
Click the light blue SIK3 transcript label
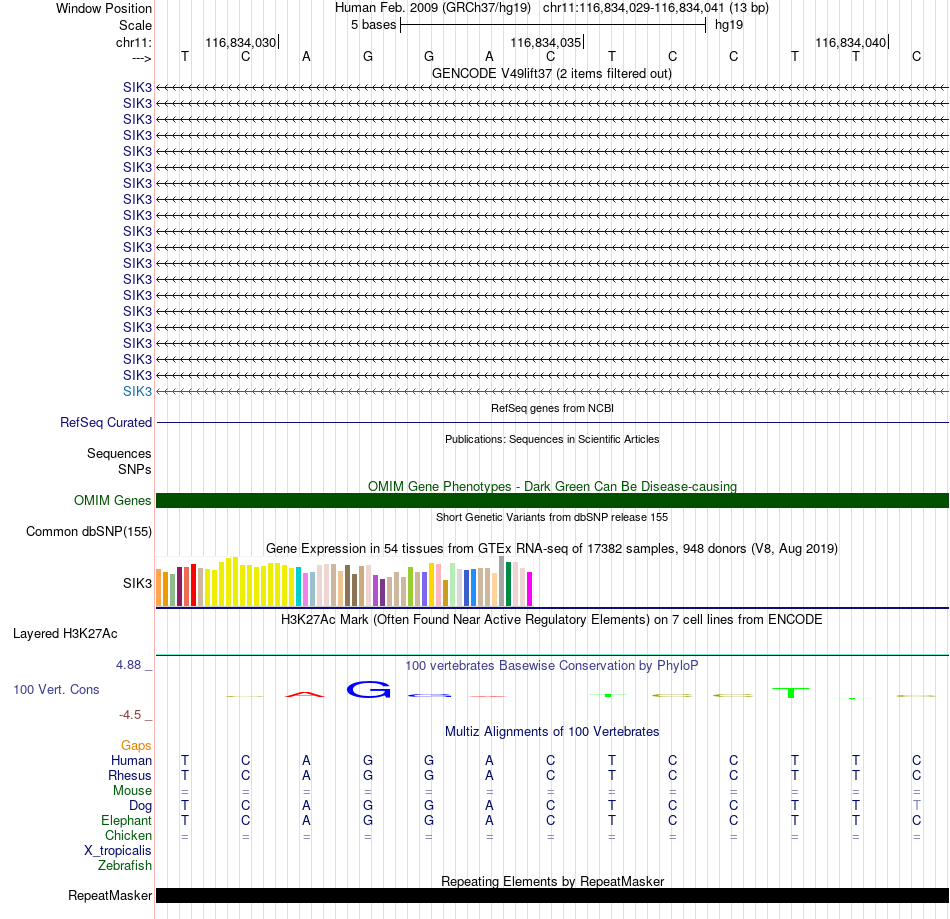(x=137, y=391)
